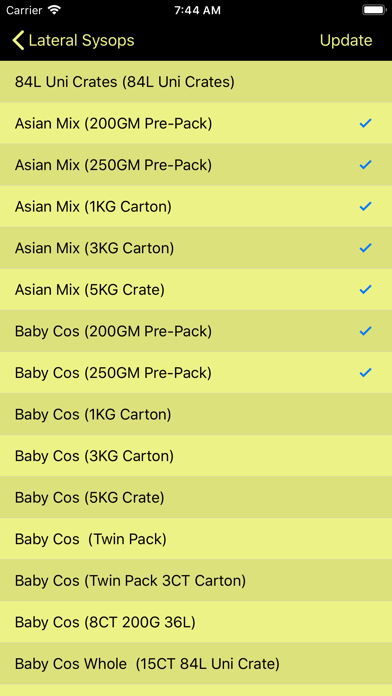Screen dimensions: 392x696
Task: Tap the Wi-Fi status icon
Action: 55,10
